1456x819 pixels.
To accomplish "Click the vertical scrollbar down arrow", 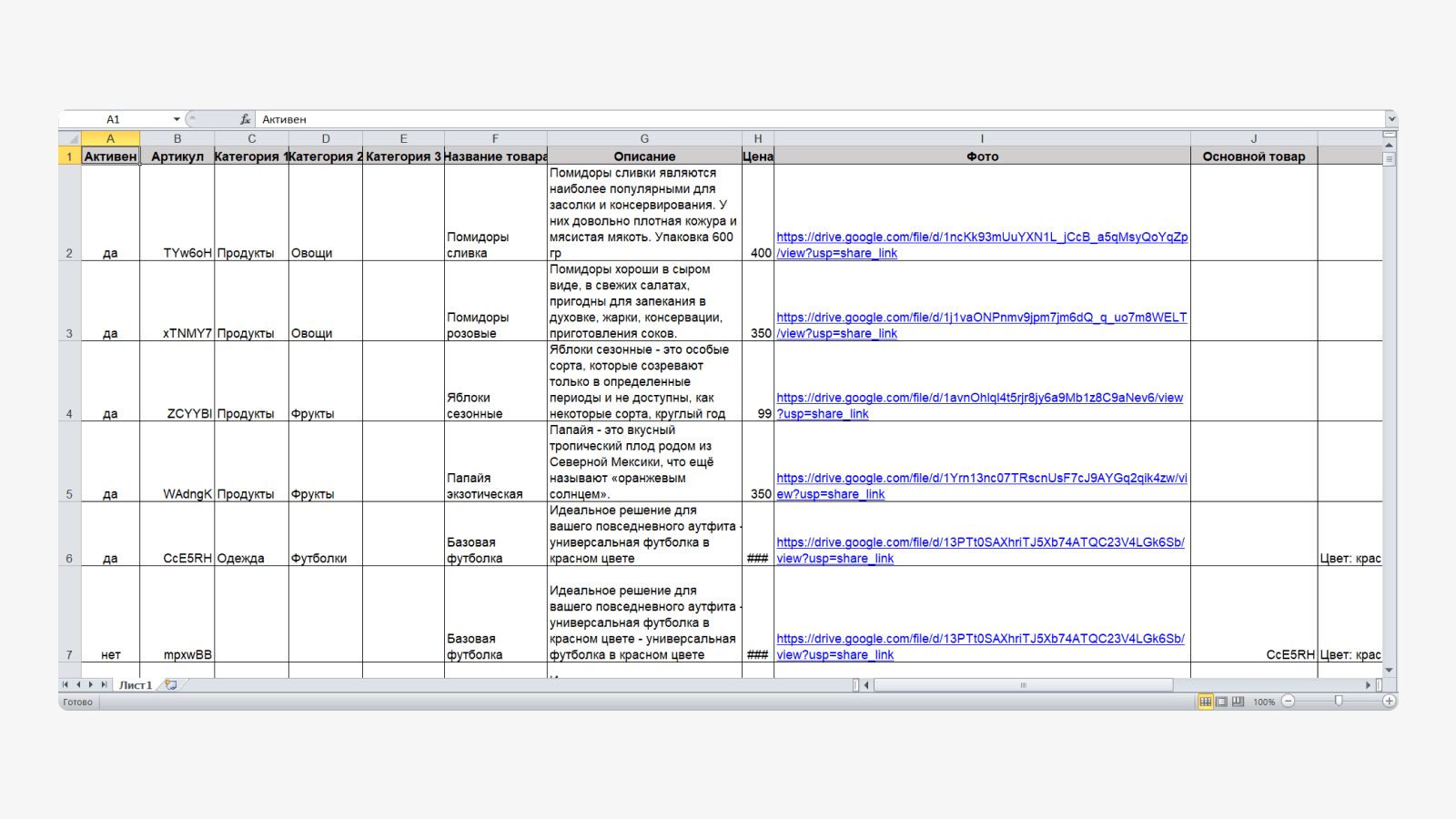I will [x=1389, y=670].
